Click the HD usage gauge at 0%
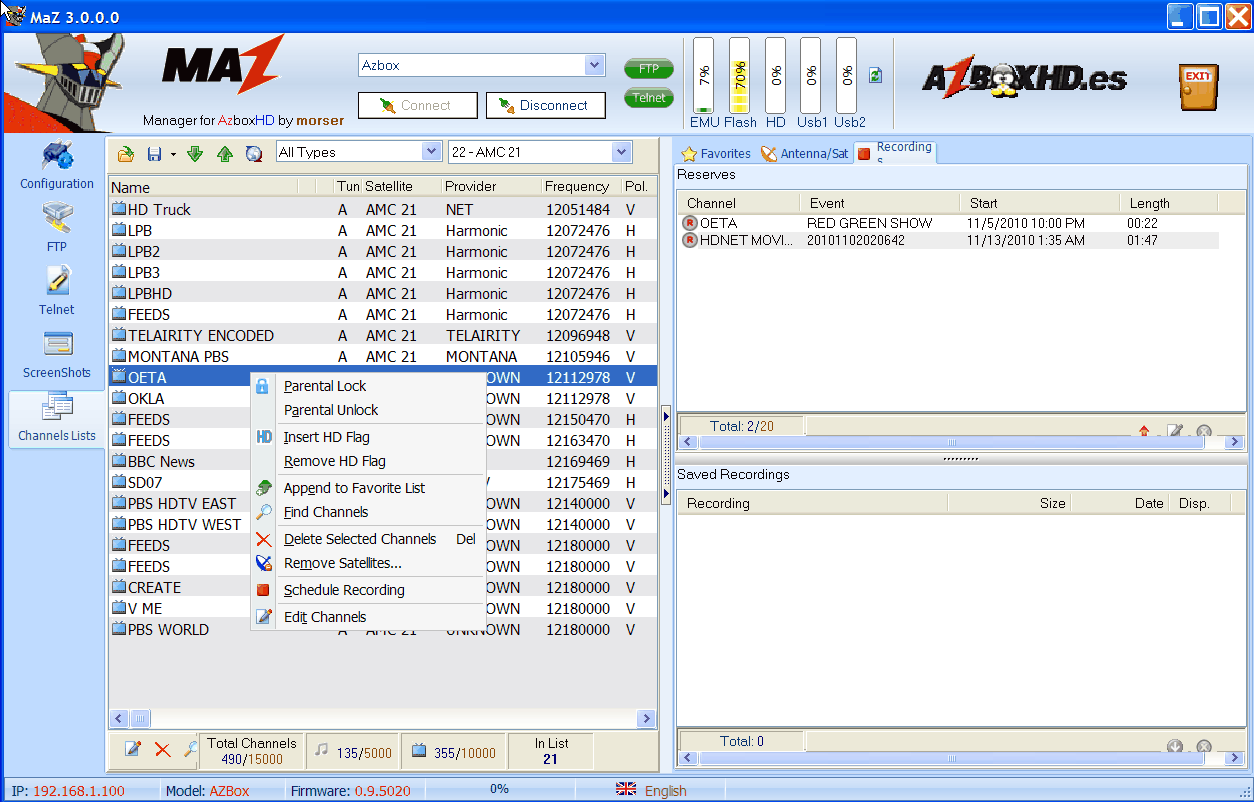This screenshot has width=1254, height=802. (x=776, y=77)
